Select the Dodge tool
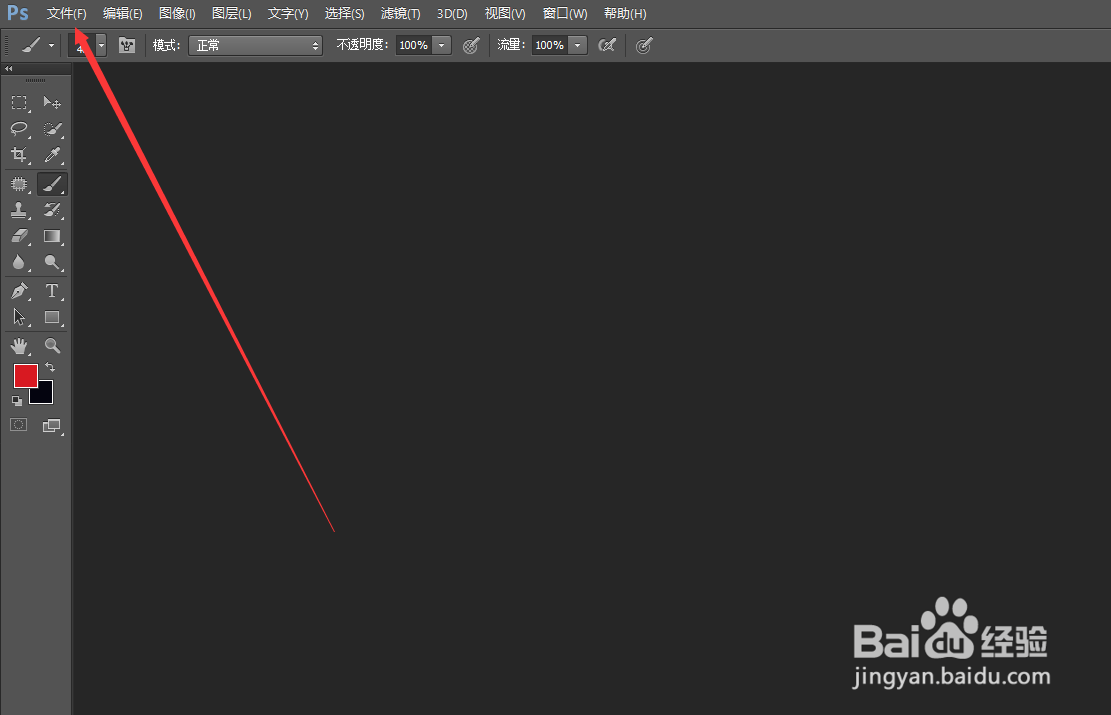 52,262
